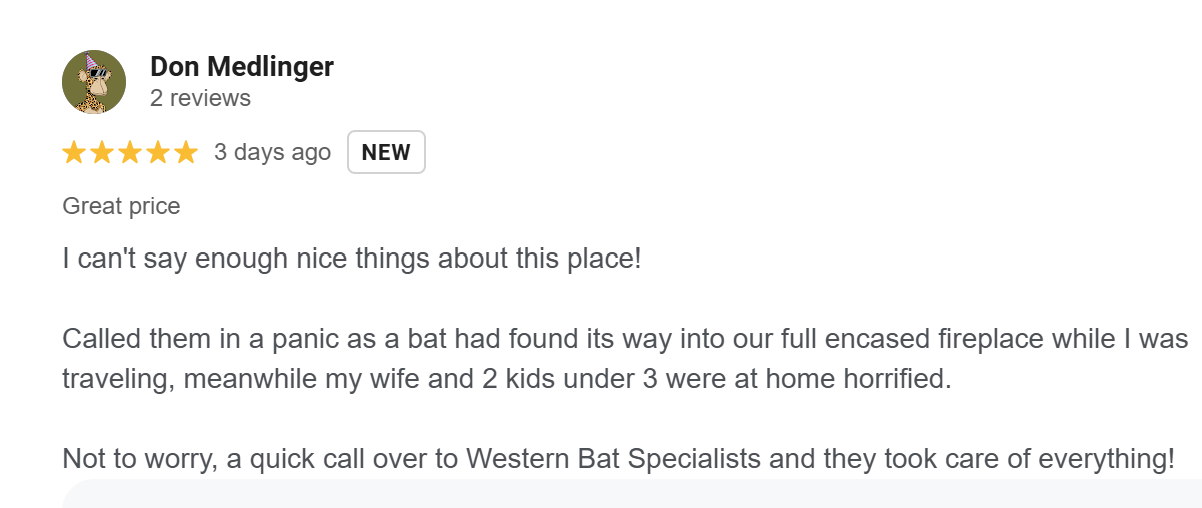Image resolution: width=1202 pixels, height=508 pixels.
Task: Click the line starting "Called them in a panic"
Action: 625,338
